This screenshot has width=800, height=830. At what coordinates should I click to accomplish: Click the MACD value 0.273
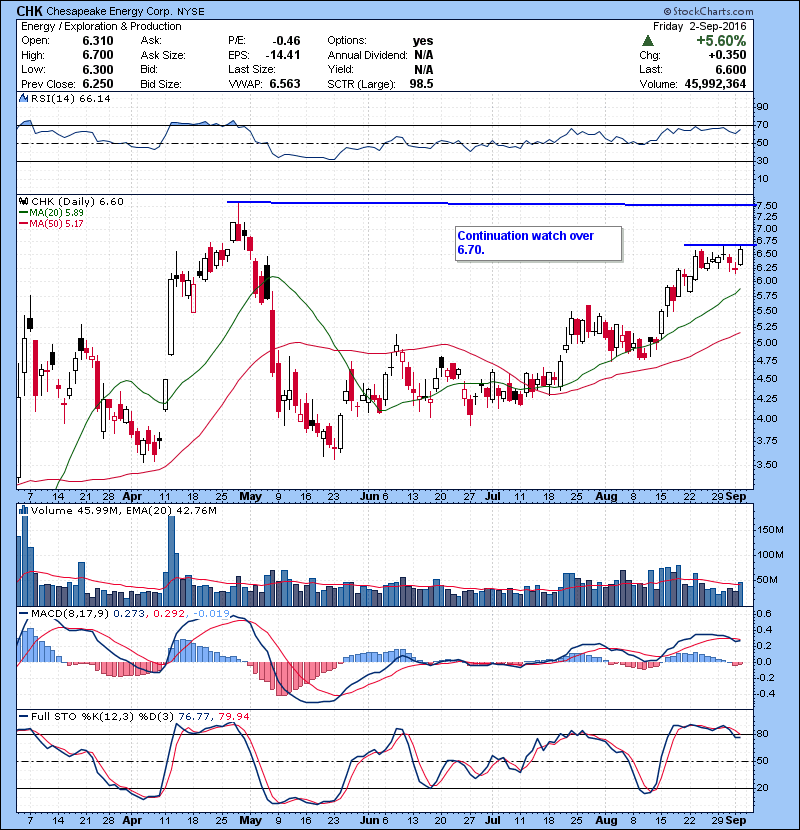click(129, 614)
